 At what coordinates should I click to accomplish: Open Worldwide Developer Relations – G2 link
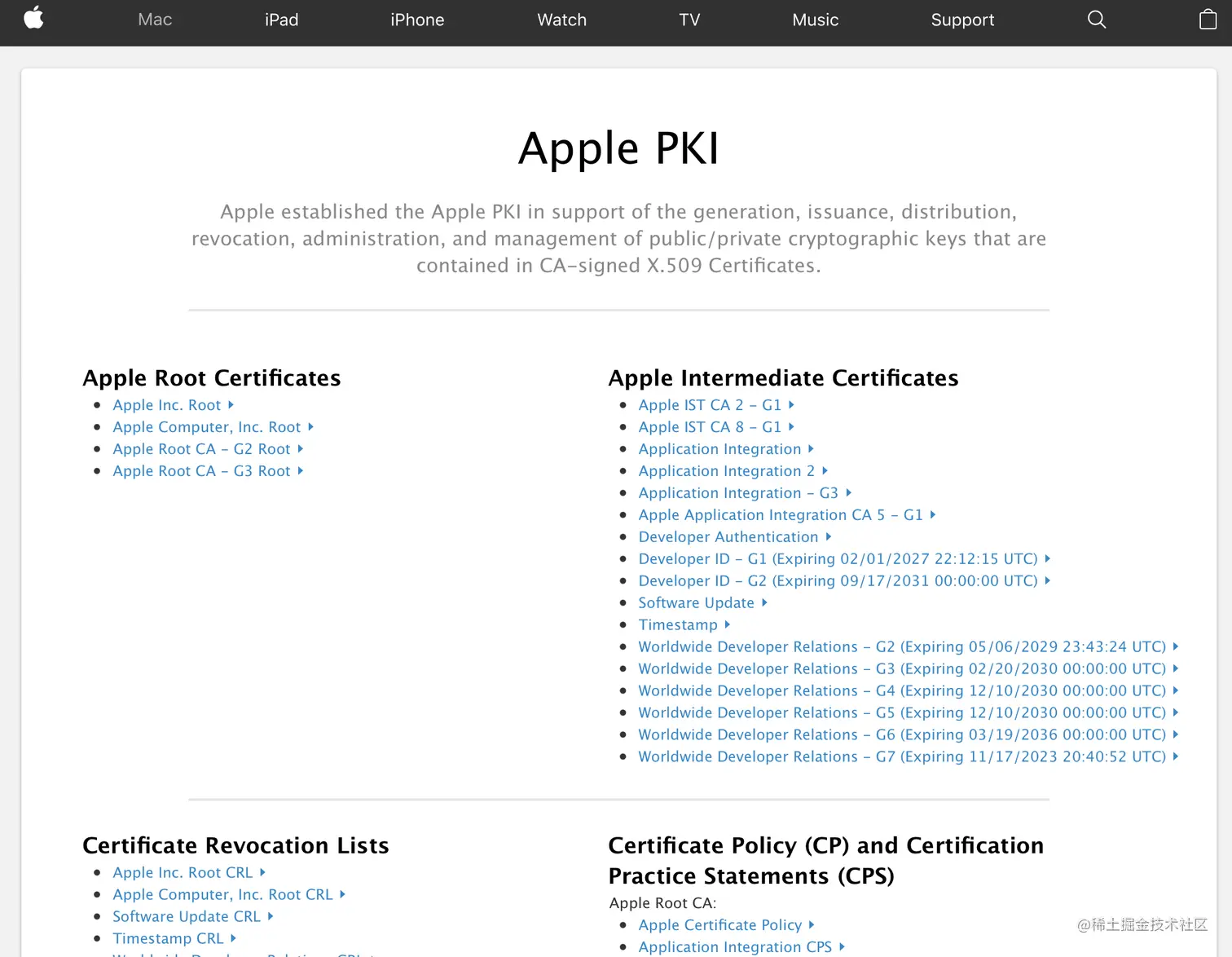(x=909, y=647)
